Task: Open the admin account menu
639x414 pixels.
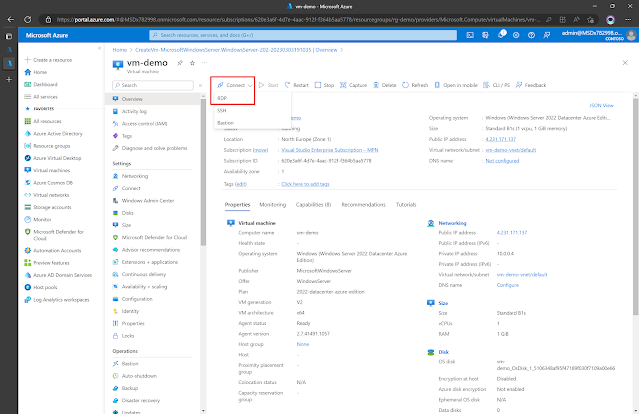Action: 597,35
